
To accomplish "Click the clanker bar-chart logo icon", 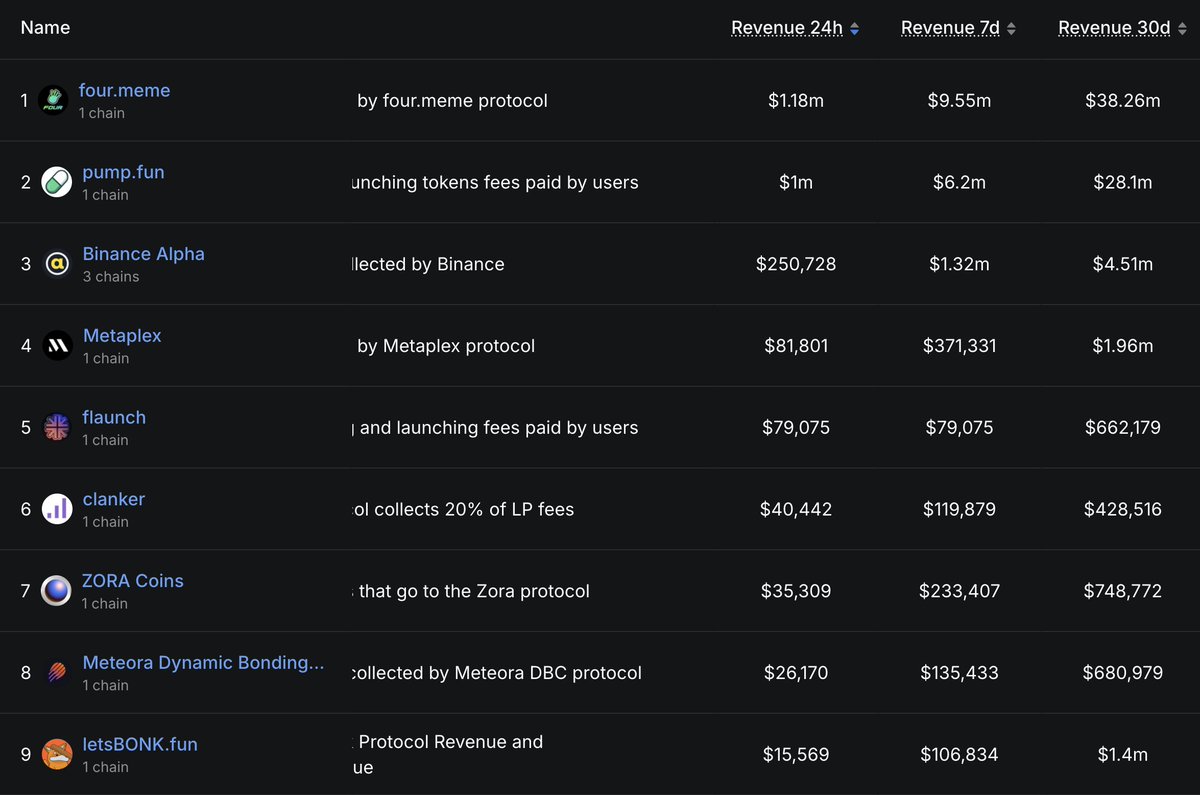I will click(x=57, y=510).
